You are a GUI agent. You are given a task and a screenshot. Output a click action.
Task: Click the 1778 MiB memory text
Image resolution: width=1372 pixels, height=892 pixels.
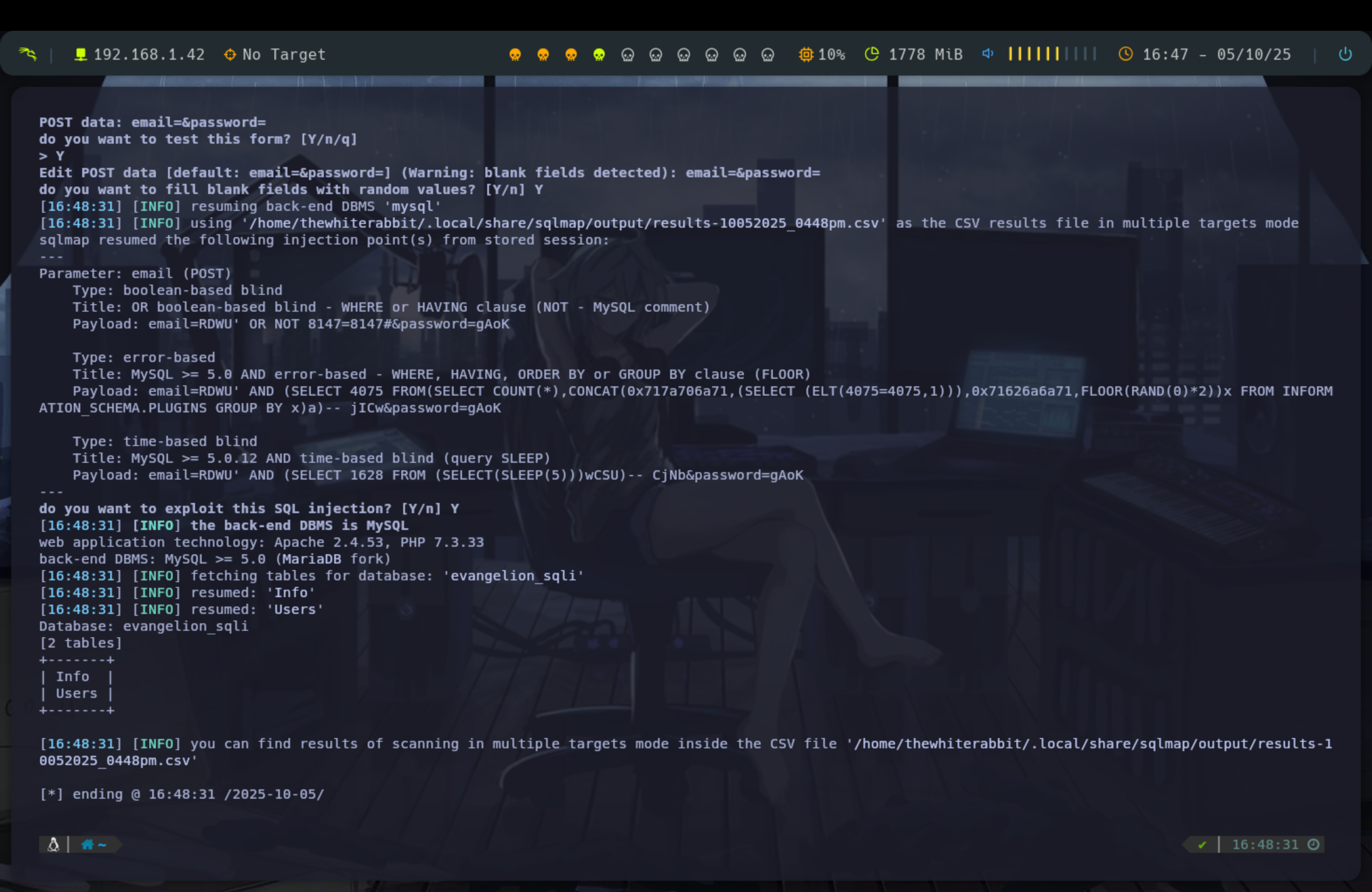pyautogui.click(x=925, y=54)
